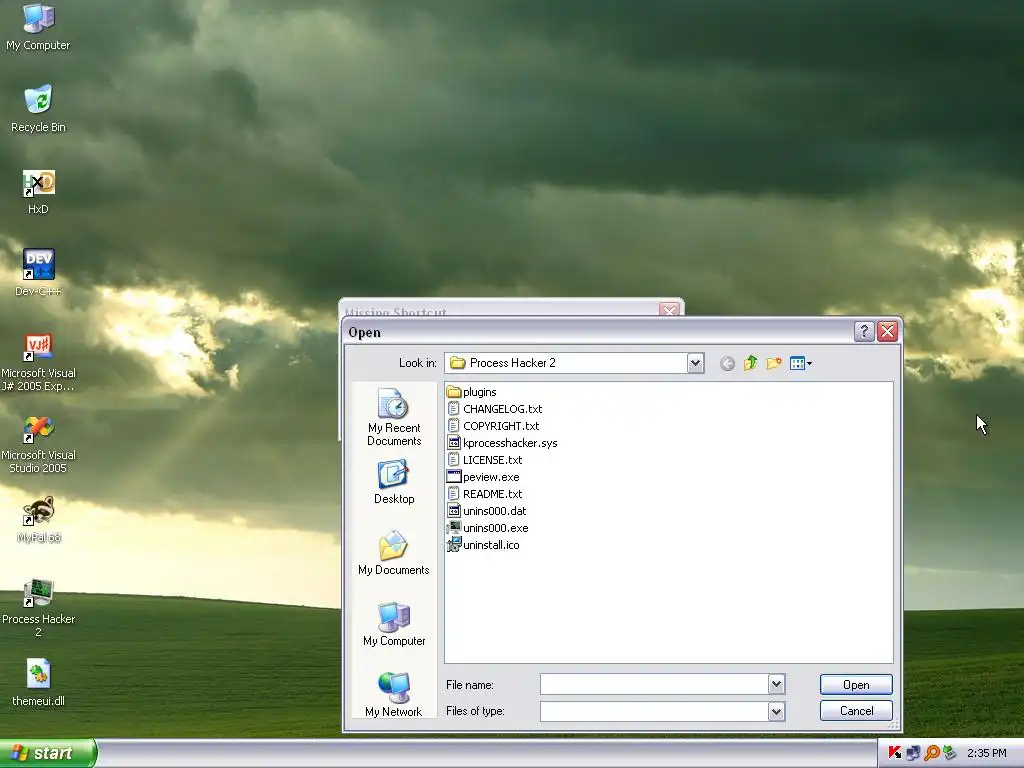Select unins000.dat in file list
The width and height of the screenshot is (1024, 768).
coord(494,511)
